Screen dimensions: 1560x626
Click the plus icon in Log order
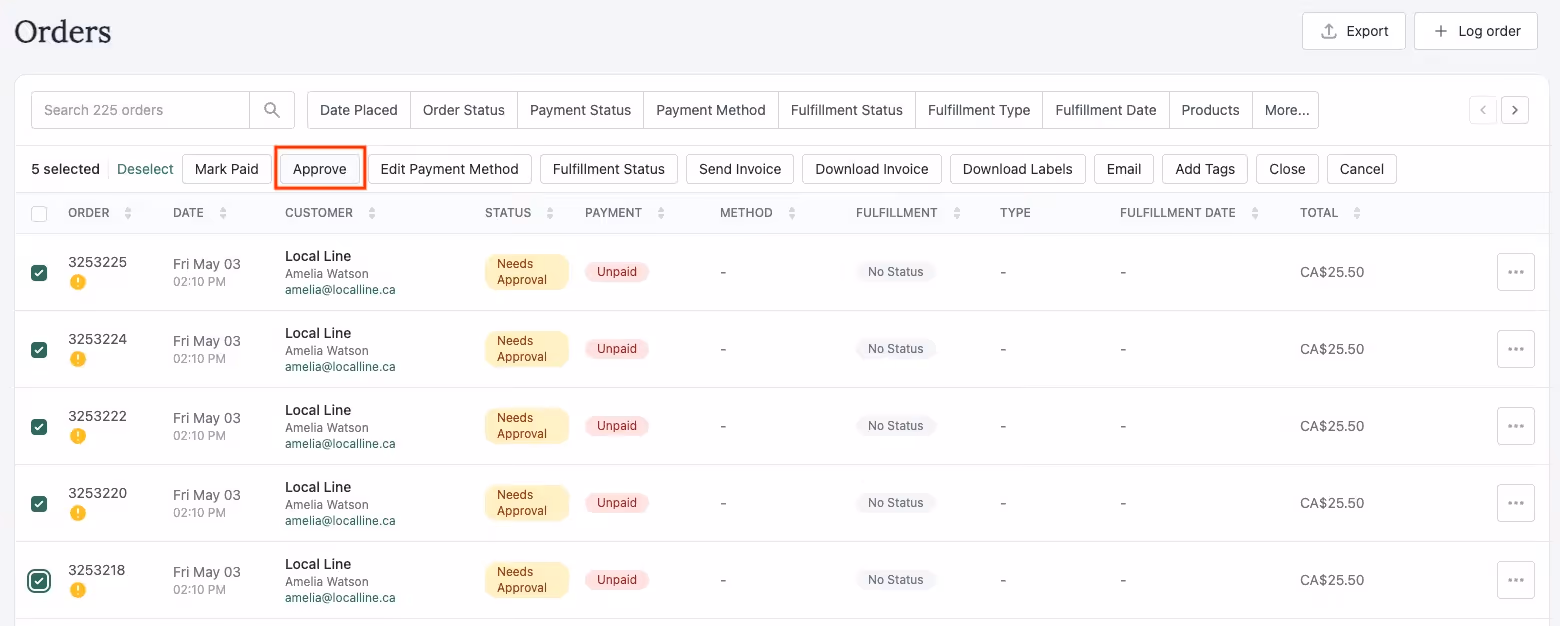1441,31
